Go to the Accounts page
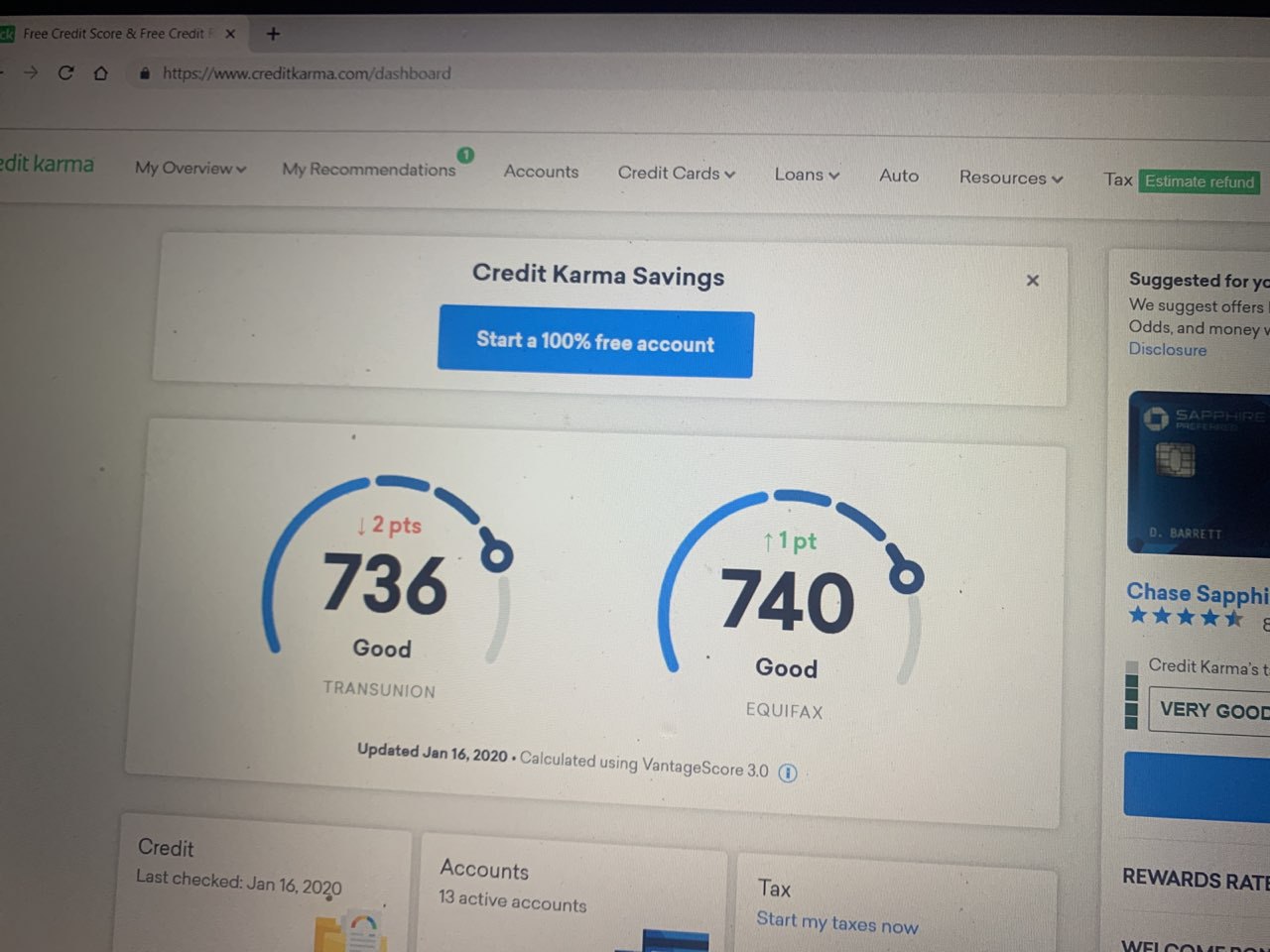This screenshot has width=1270, height=952. (541, 172)
